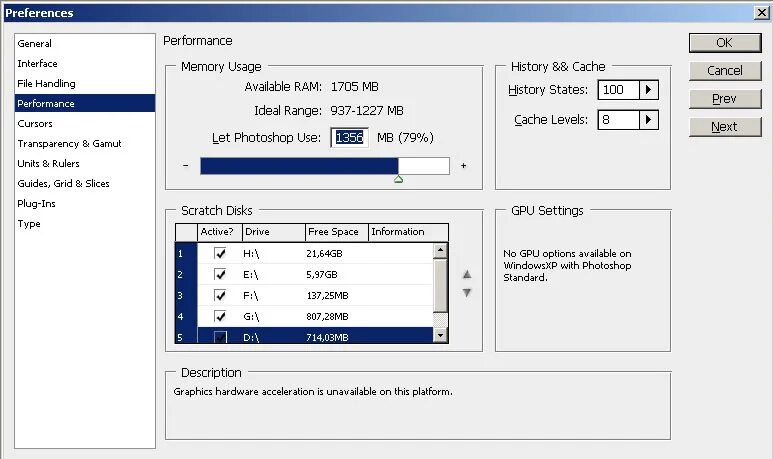Go to previous page with Prev
This screenshot has width=773, height=459.
coord(725,99)
